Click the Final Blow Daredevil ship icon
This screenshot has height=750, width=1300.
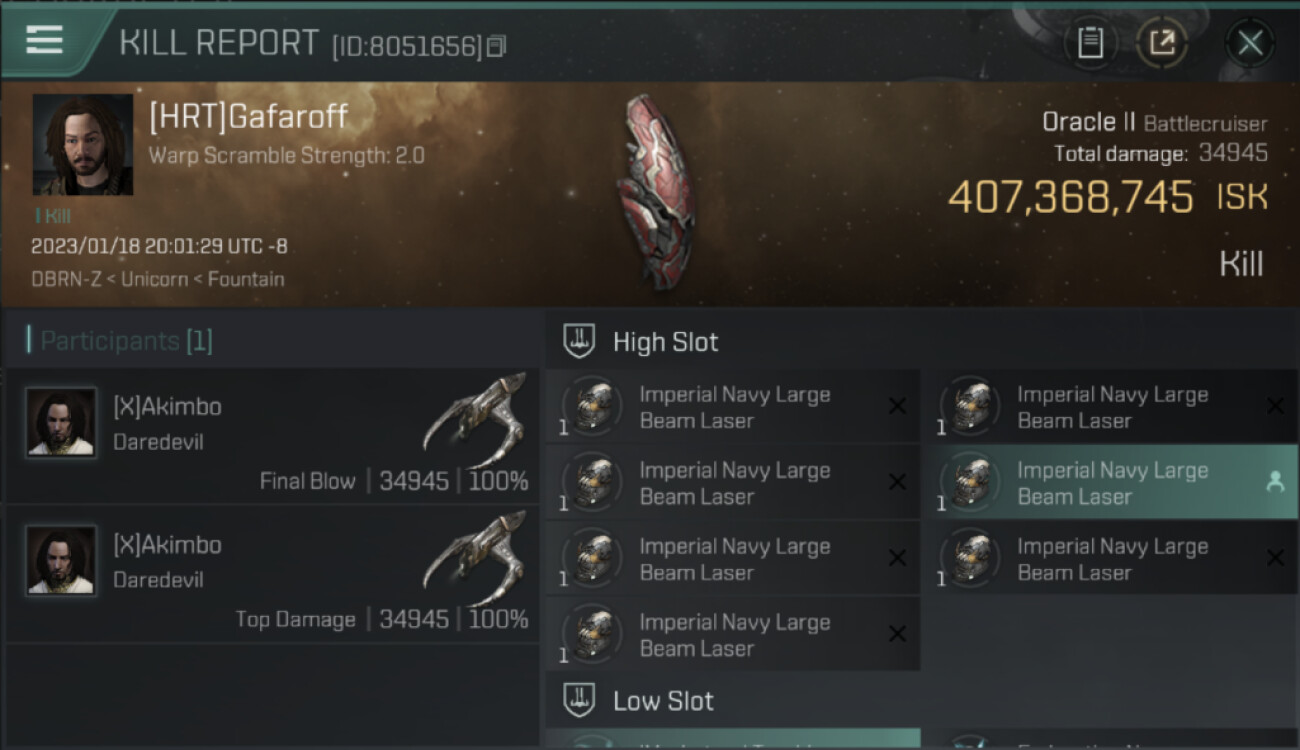tap(476, 417)
